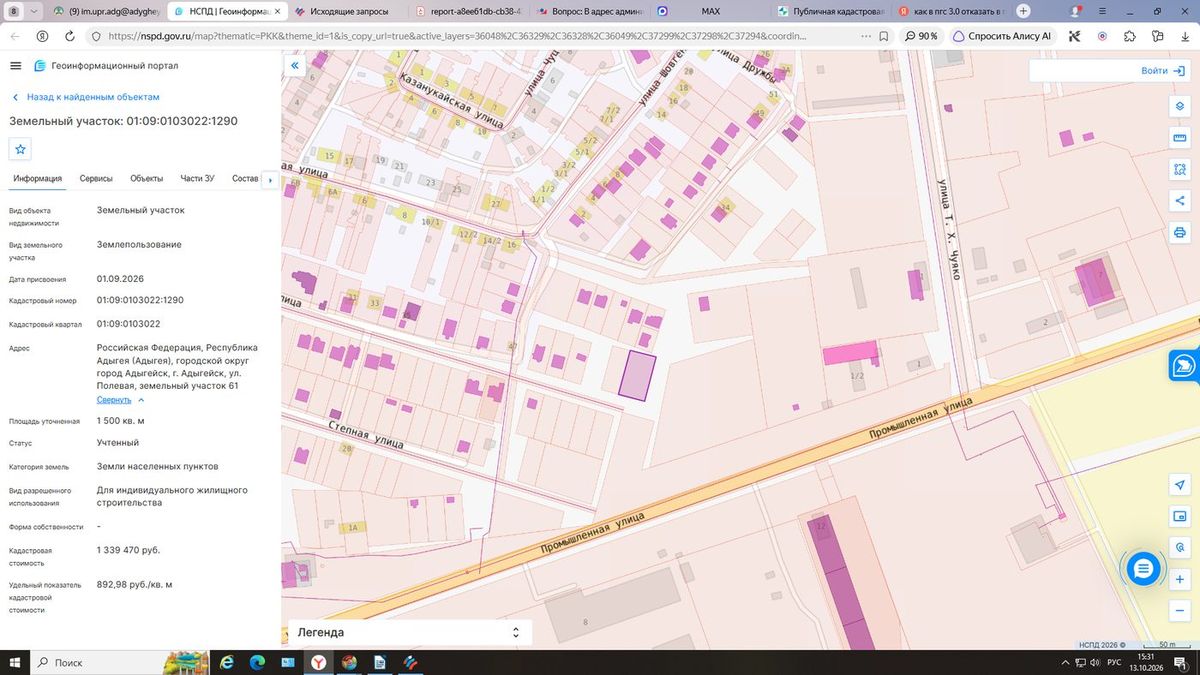Select the ruler measurement tool
Viewport: 1200px width, 675px height.
pos(1180,137)
